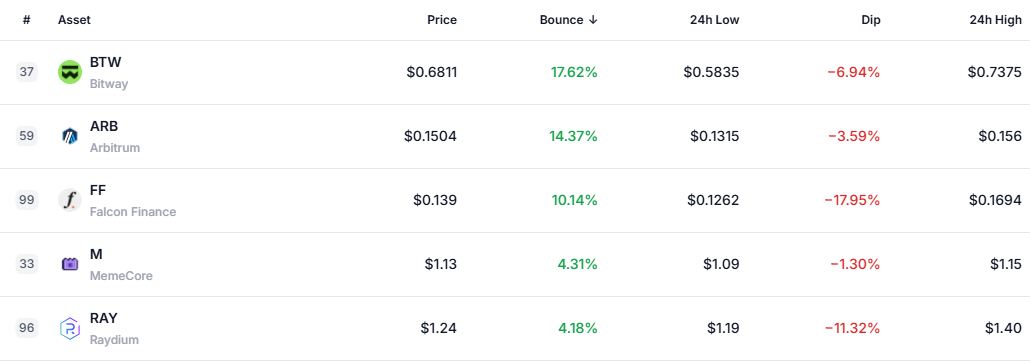The image size is (1030, 364).
Task: Open the MemeCore asset name link
Action: (122, 275)
